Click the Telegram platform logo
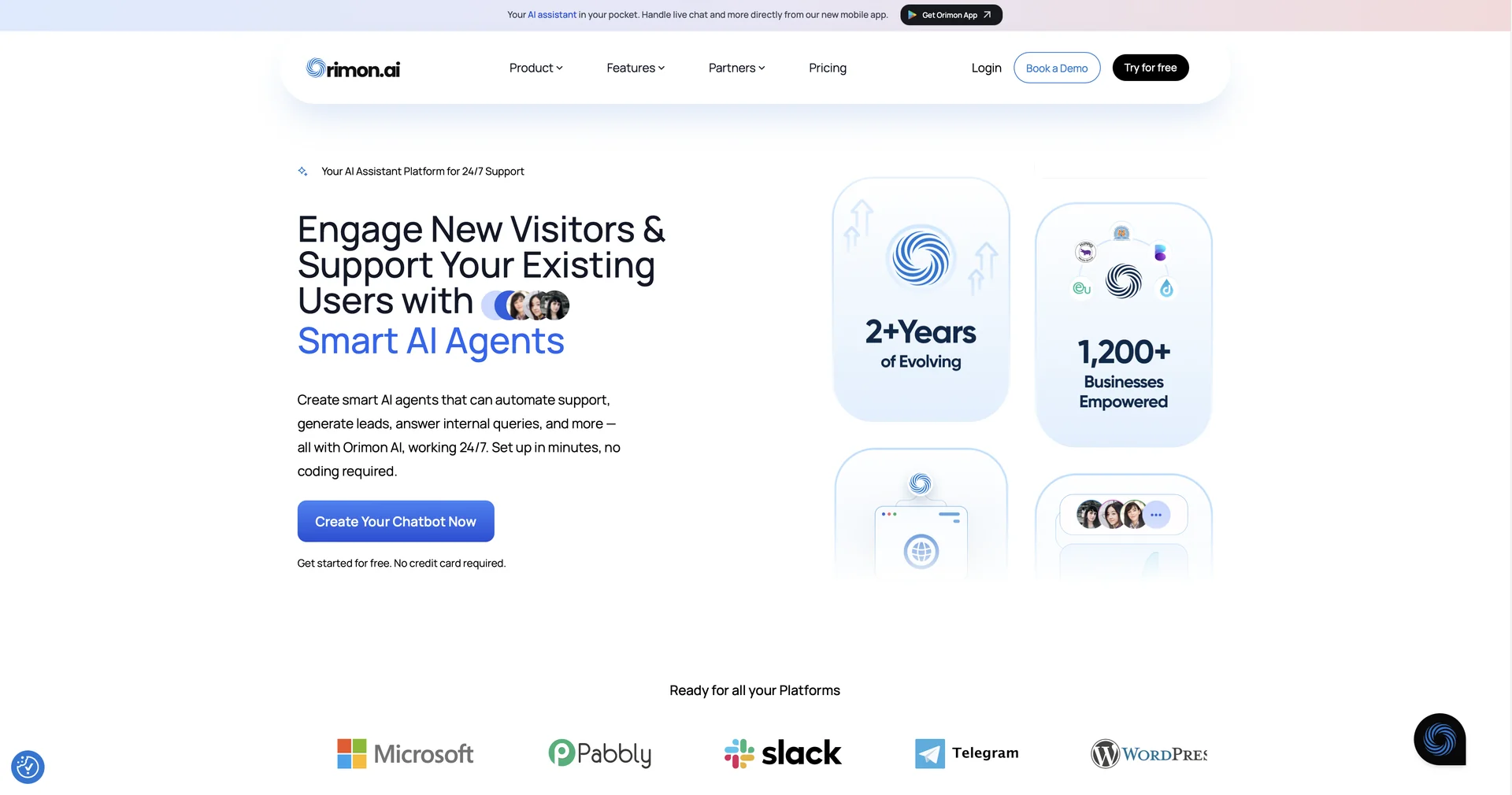Screen dimensions: 1512x795 [x=966, y=753]
